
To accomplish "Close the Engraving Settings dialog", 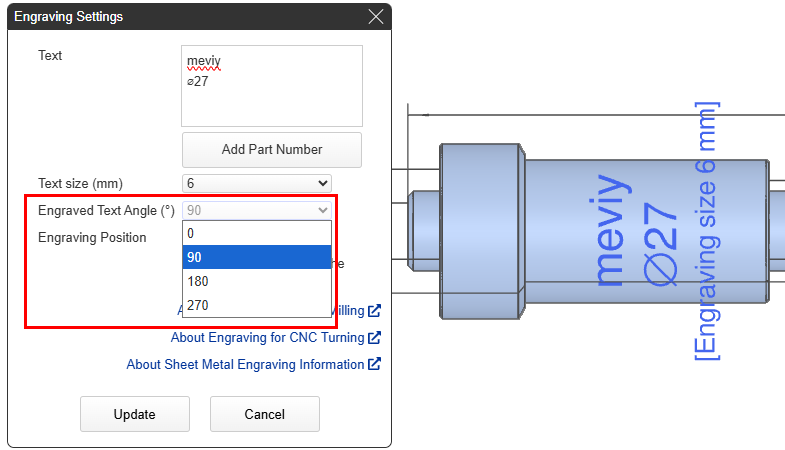I will 376,17.
